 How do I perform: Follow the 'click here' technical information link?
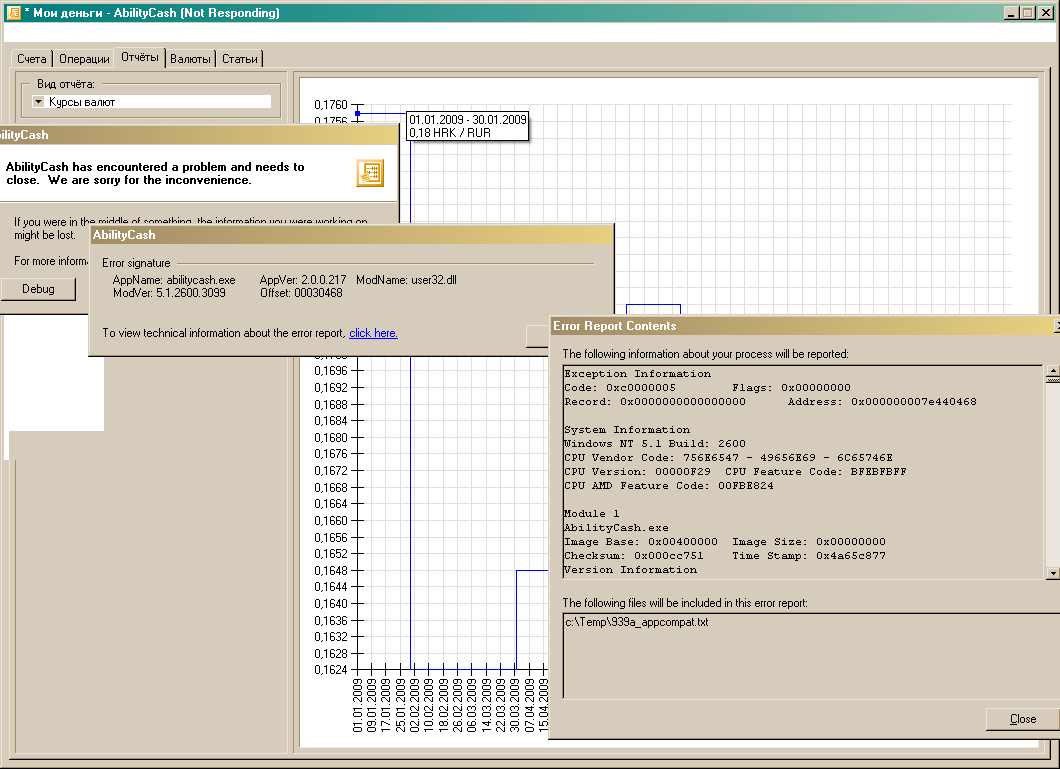tap(373, 333)
